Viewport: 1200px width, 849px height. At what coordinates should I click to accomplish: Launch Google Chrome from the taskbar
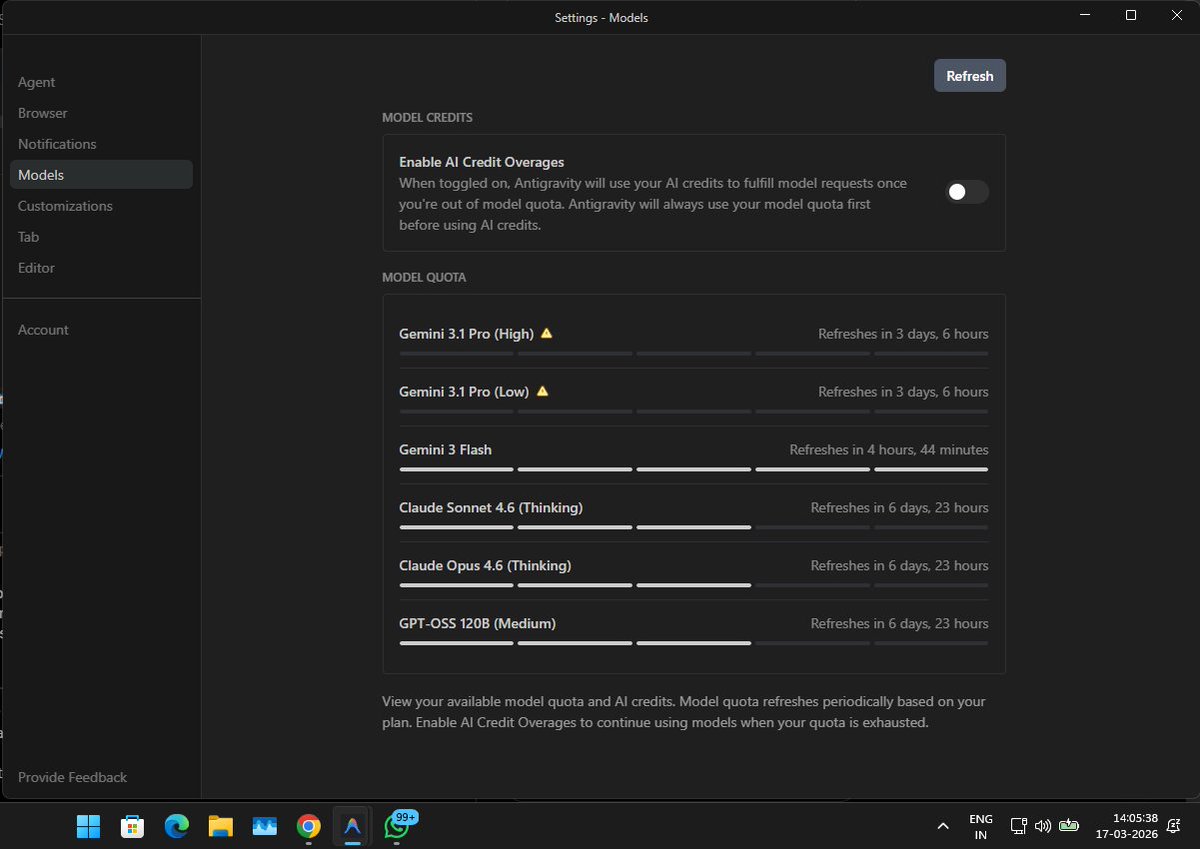click(x=309, y=826)
